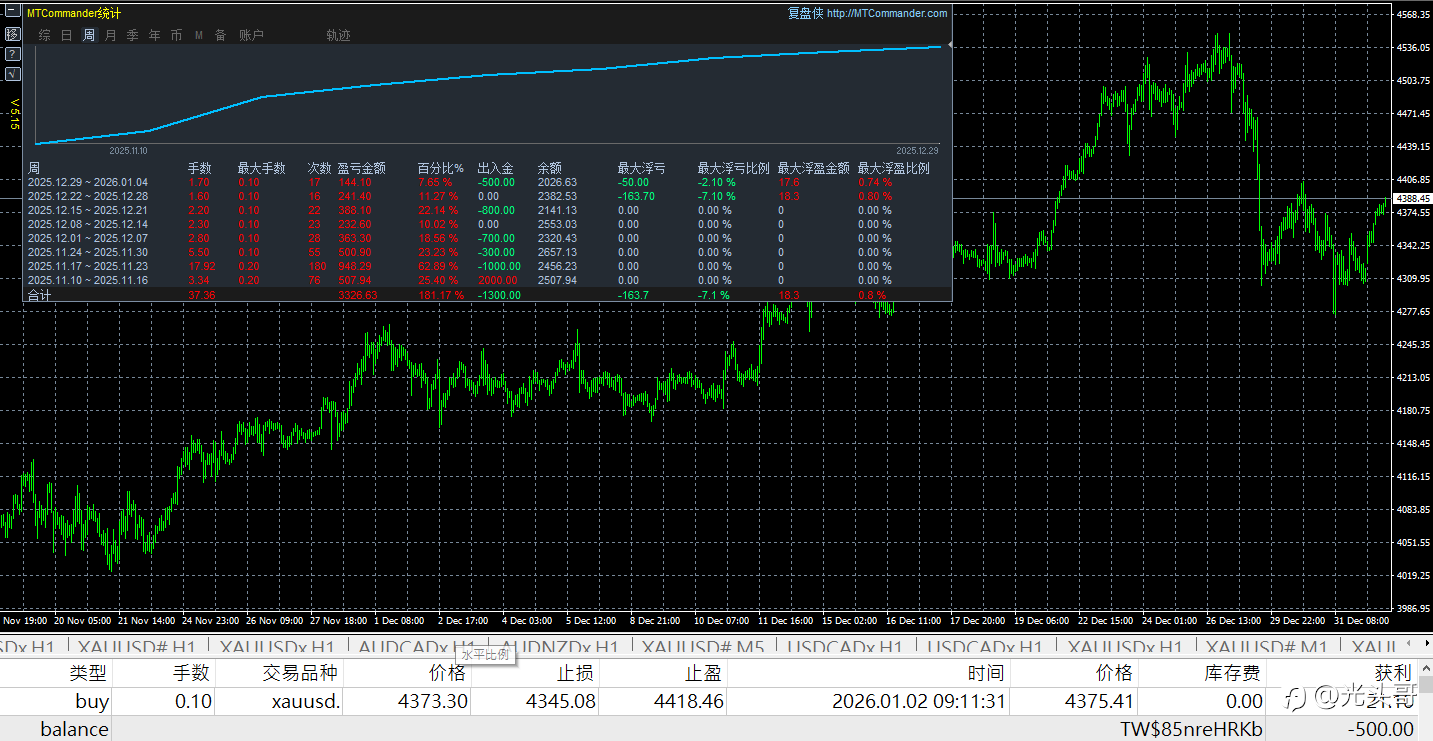Click the 最大手数 column header
The height and width of the screenshot is (741, 1433).
[x=261, y=168]
